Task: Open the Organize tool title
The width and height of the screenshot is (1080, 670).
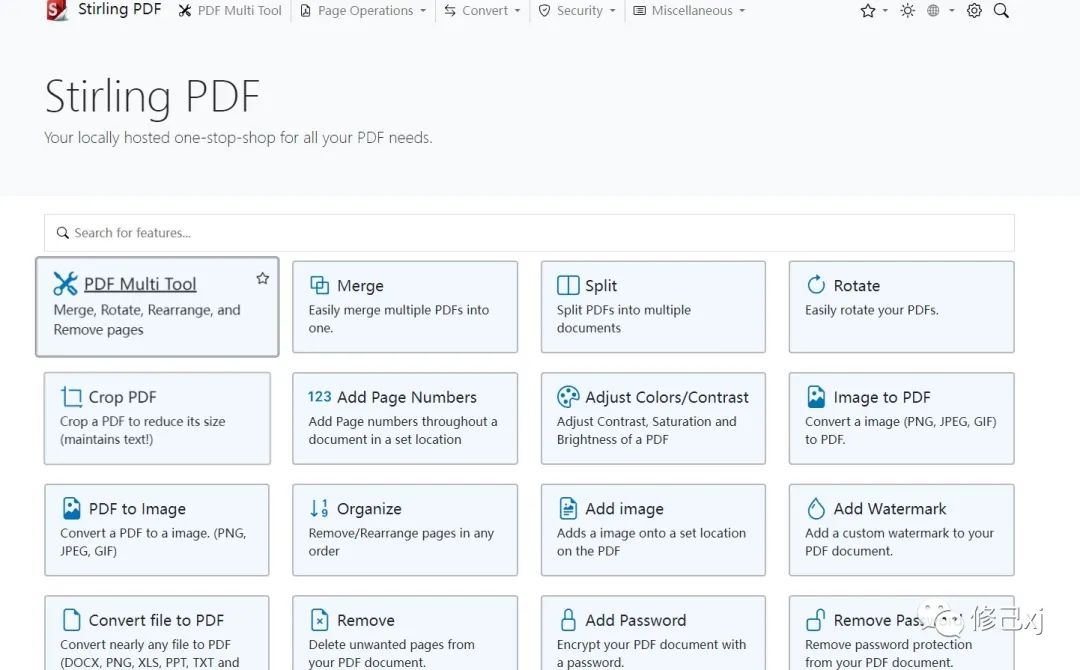Action: coord(369,509)
